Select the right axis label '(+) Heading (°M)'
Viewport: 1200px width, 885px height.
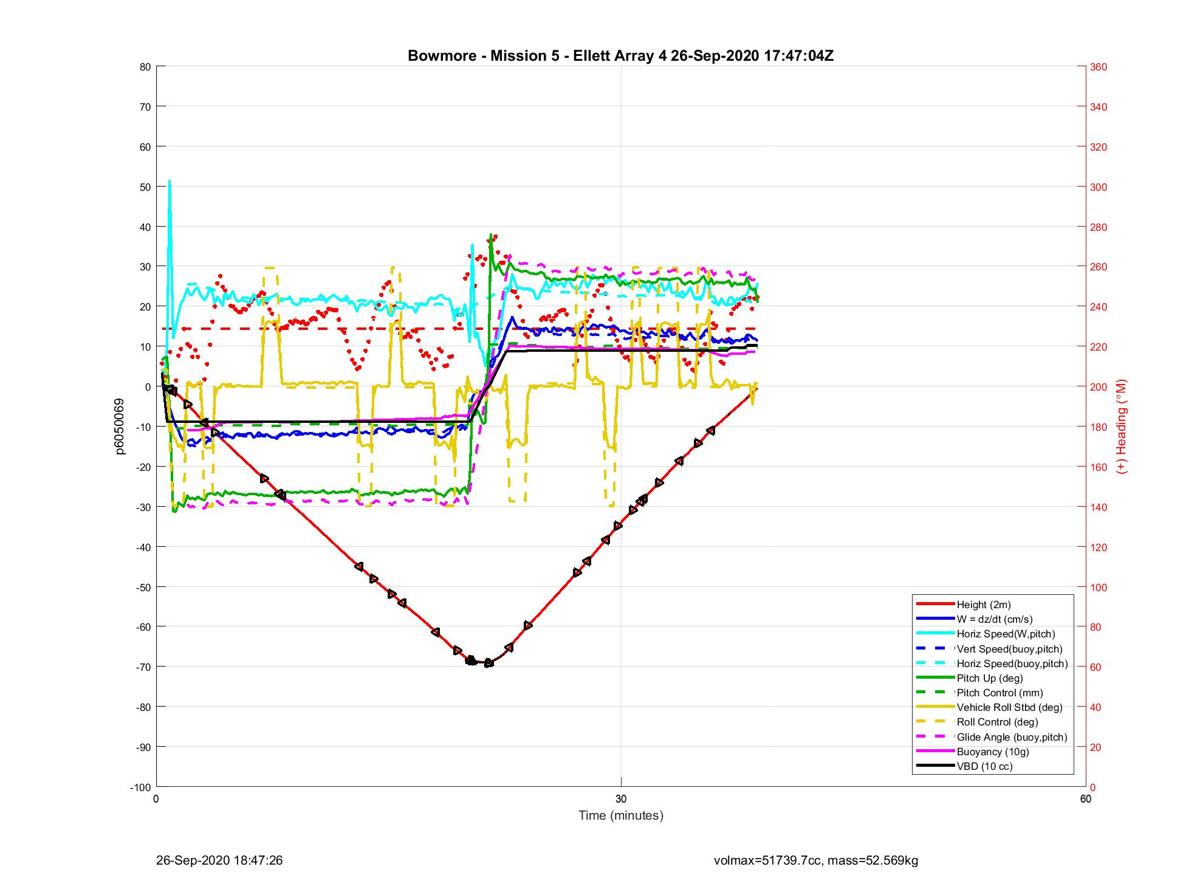click(x=1121, y=426)
